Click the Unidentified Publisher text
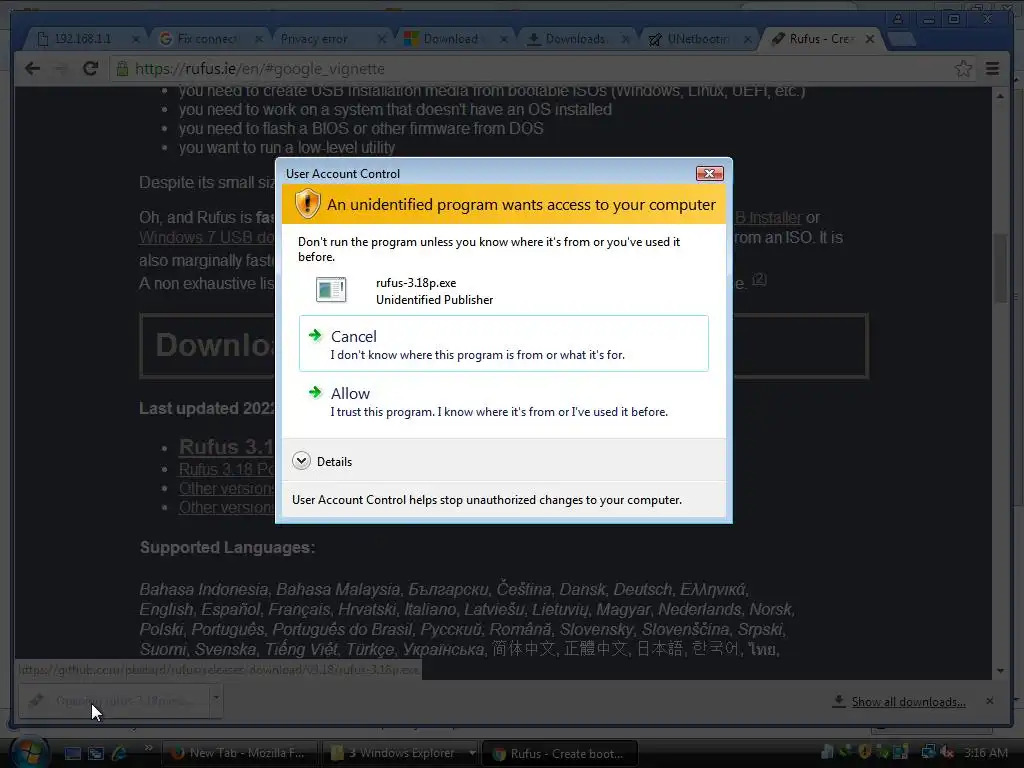The image size is (1024, 768). click(434, 300)
